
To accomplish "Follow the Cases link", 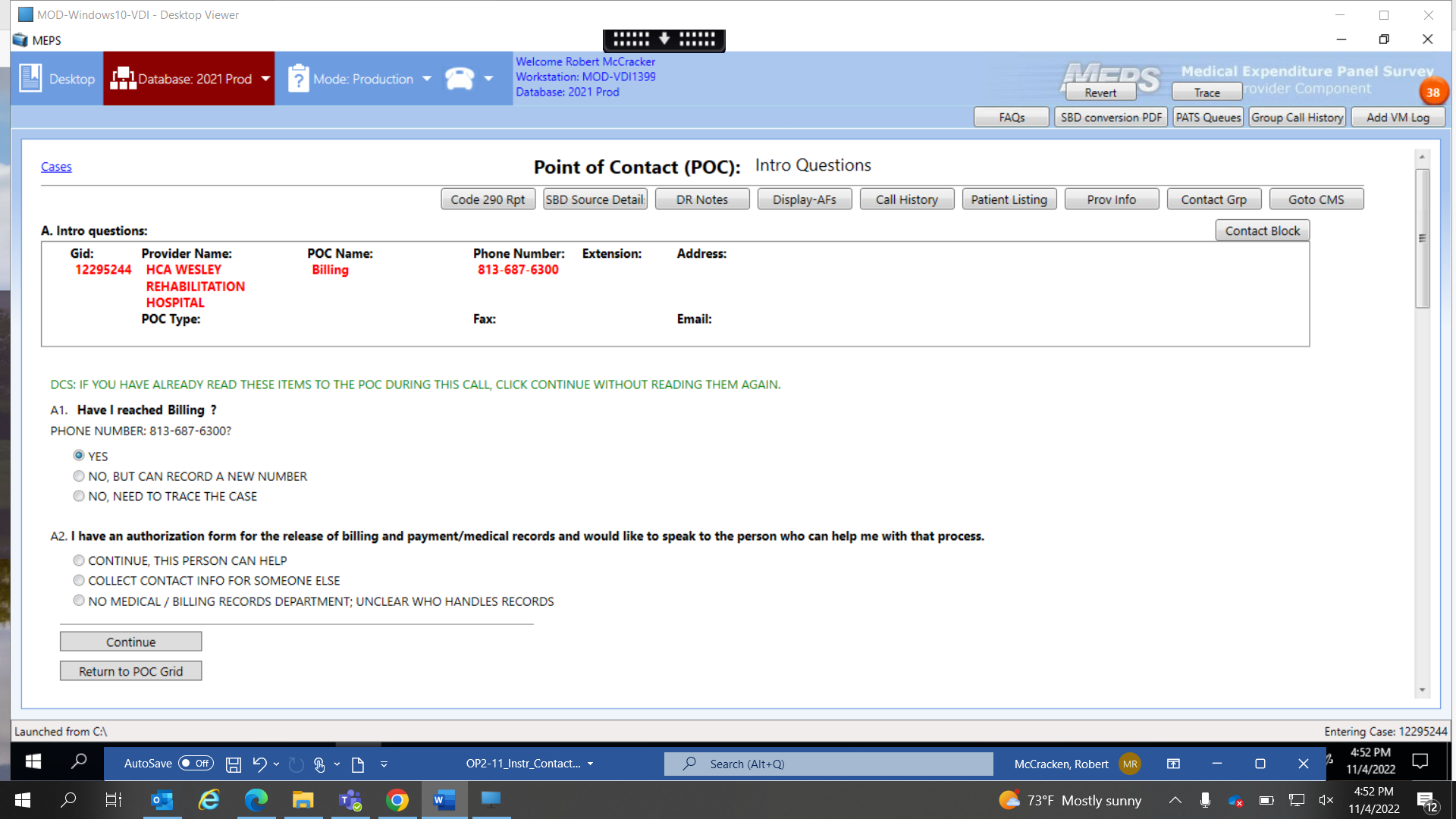I will coord(56,167).
